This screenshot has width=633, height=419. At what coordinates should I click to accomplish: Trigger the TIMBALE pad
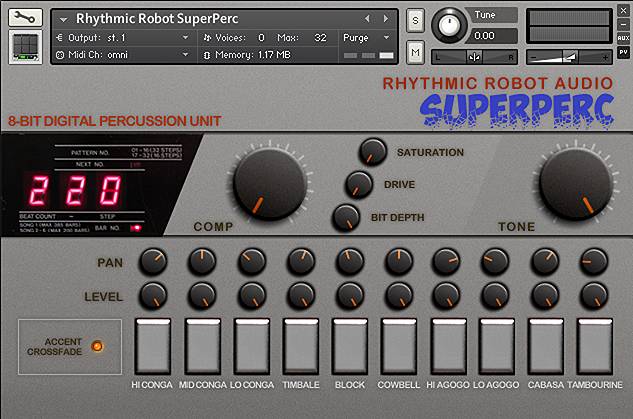click(301, 346)
